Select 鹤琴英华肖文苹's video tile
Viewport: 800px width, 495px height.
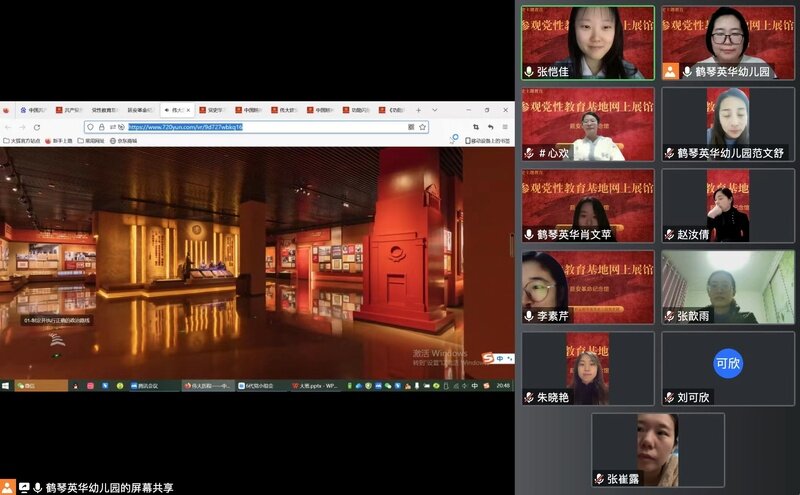[x=588, y=206]
